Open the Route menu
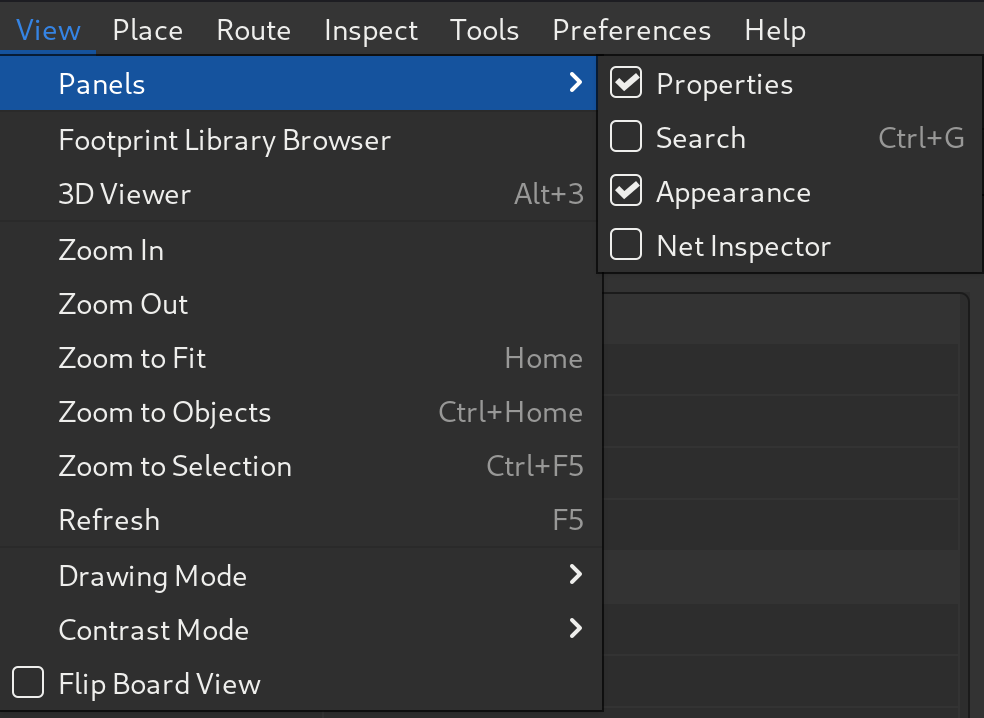Screen dimensions: 984x718 coord(253,30)
